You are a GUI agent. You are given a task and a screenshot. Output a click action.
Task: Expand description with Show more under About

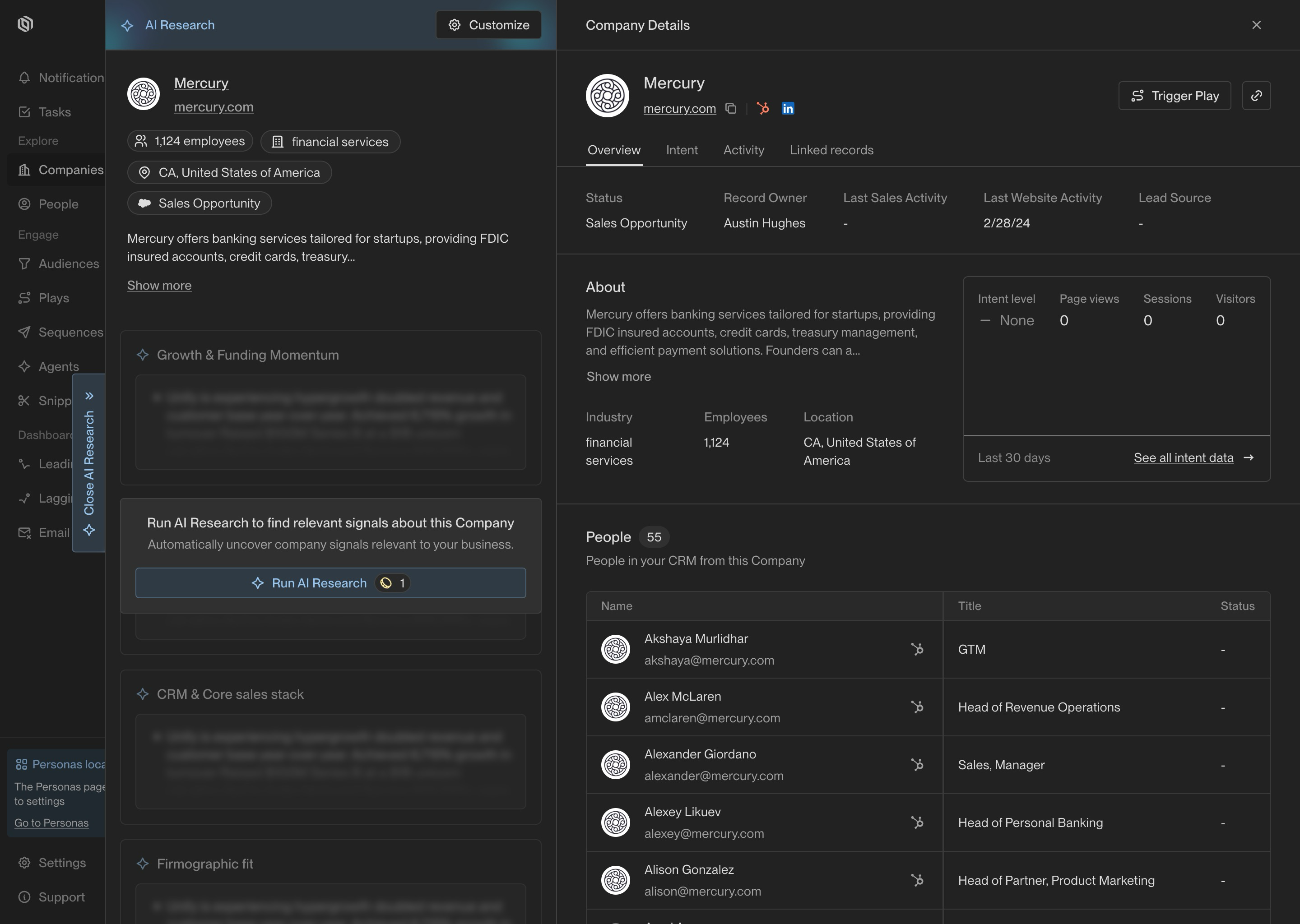619,377
